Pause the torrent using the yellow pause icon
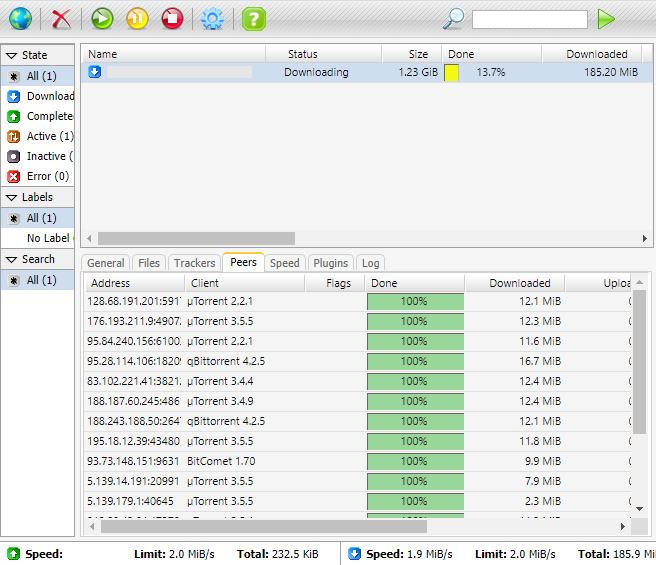 pyautogui.click(x=137, y=18)
